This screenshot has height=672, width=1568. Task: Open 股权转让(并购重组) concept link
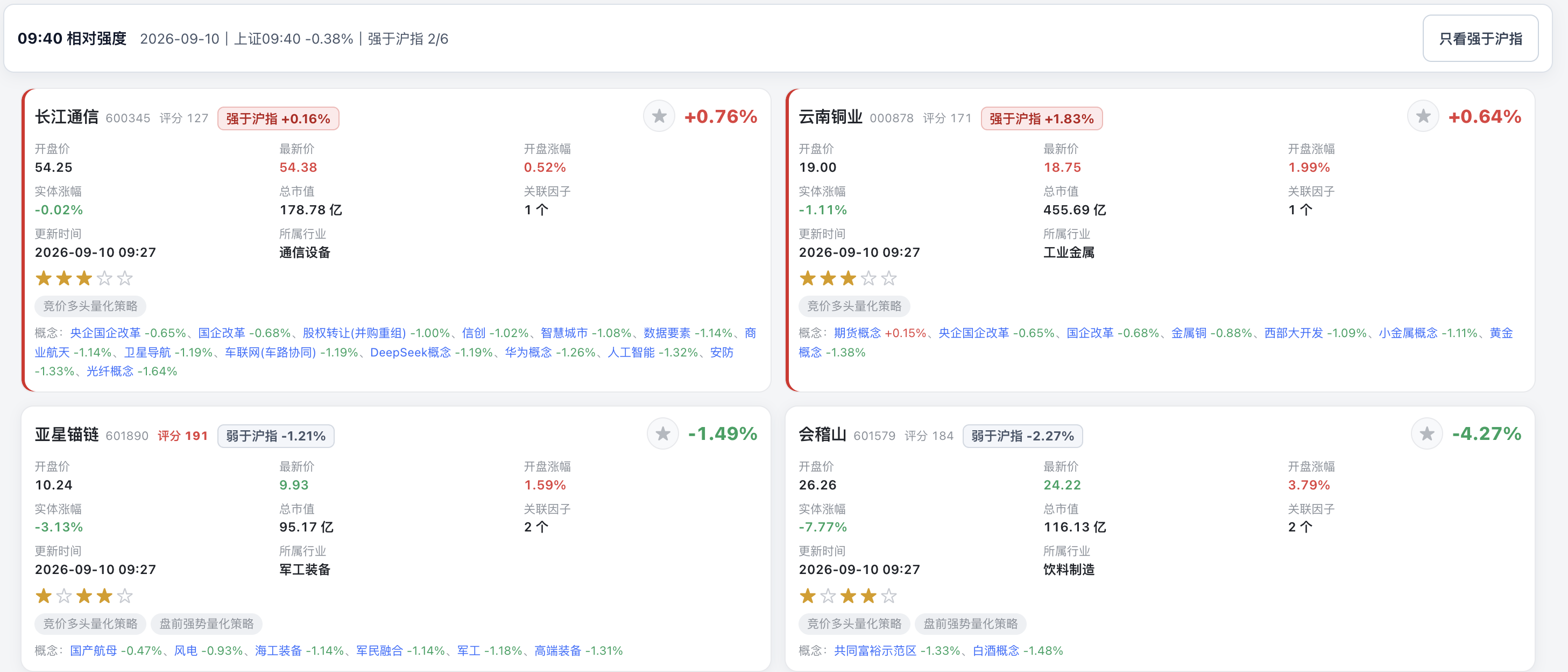coord(354,333)
